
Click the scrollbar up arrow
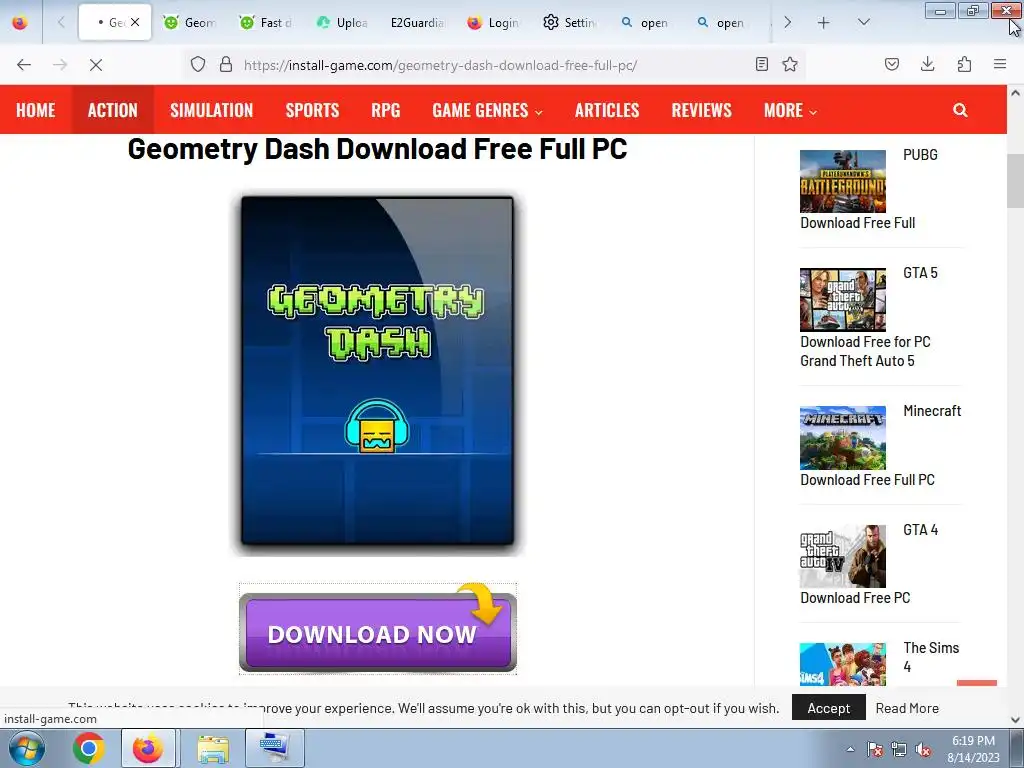point(1015,93)
